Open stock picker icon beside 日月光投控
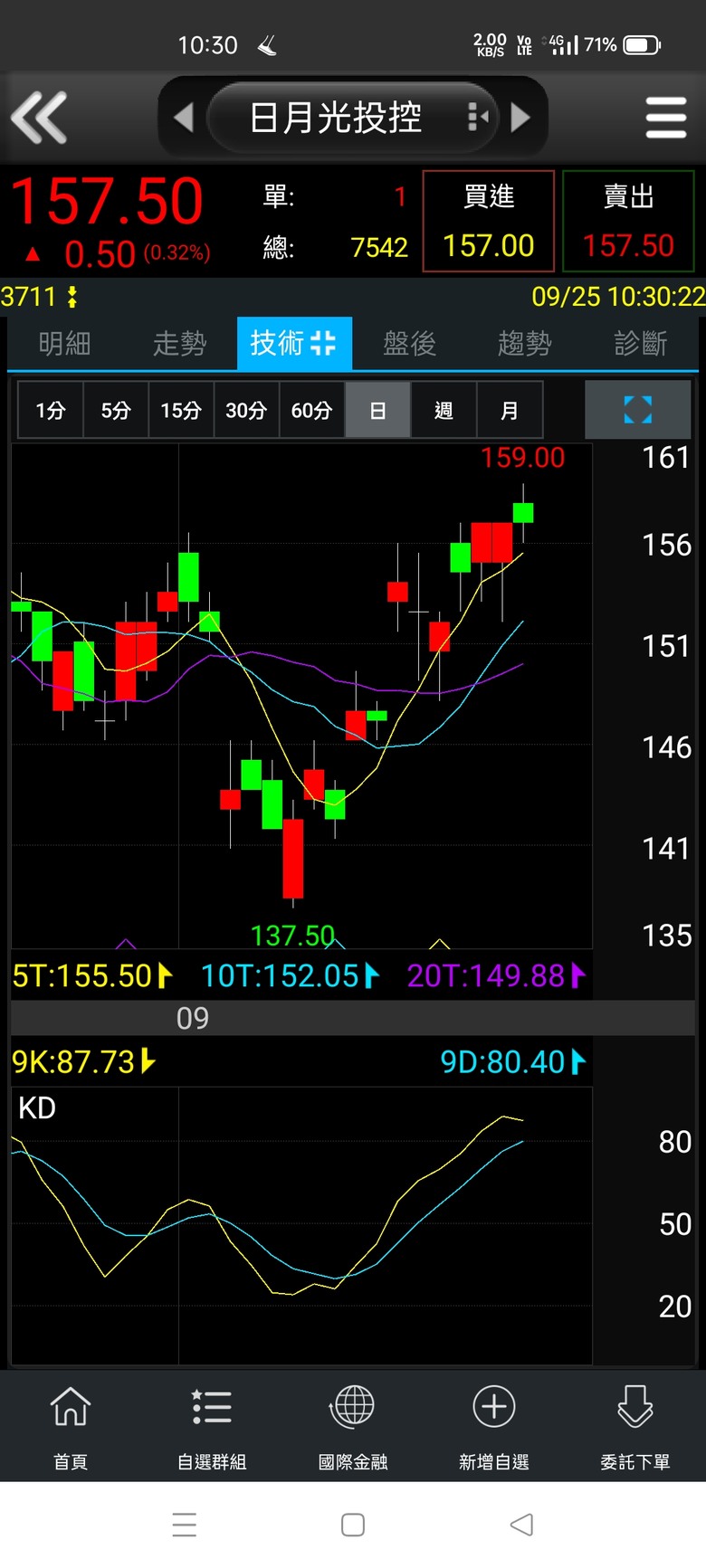 tap(477, 118)
